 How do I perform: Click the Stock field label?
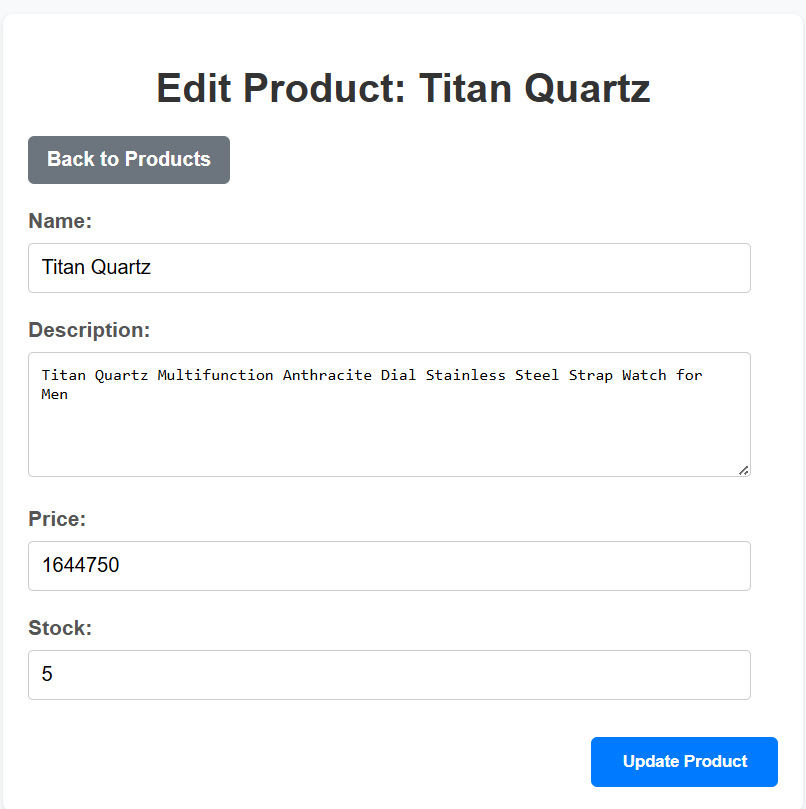[60, 628]
